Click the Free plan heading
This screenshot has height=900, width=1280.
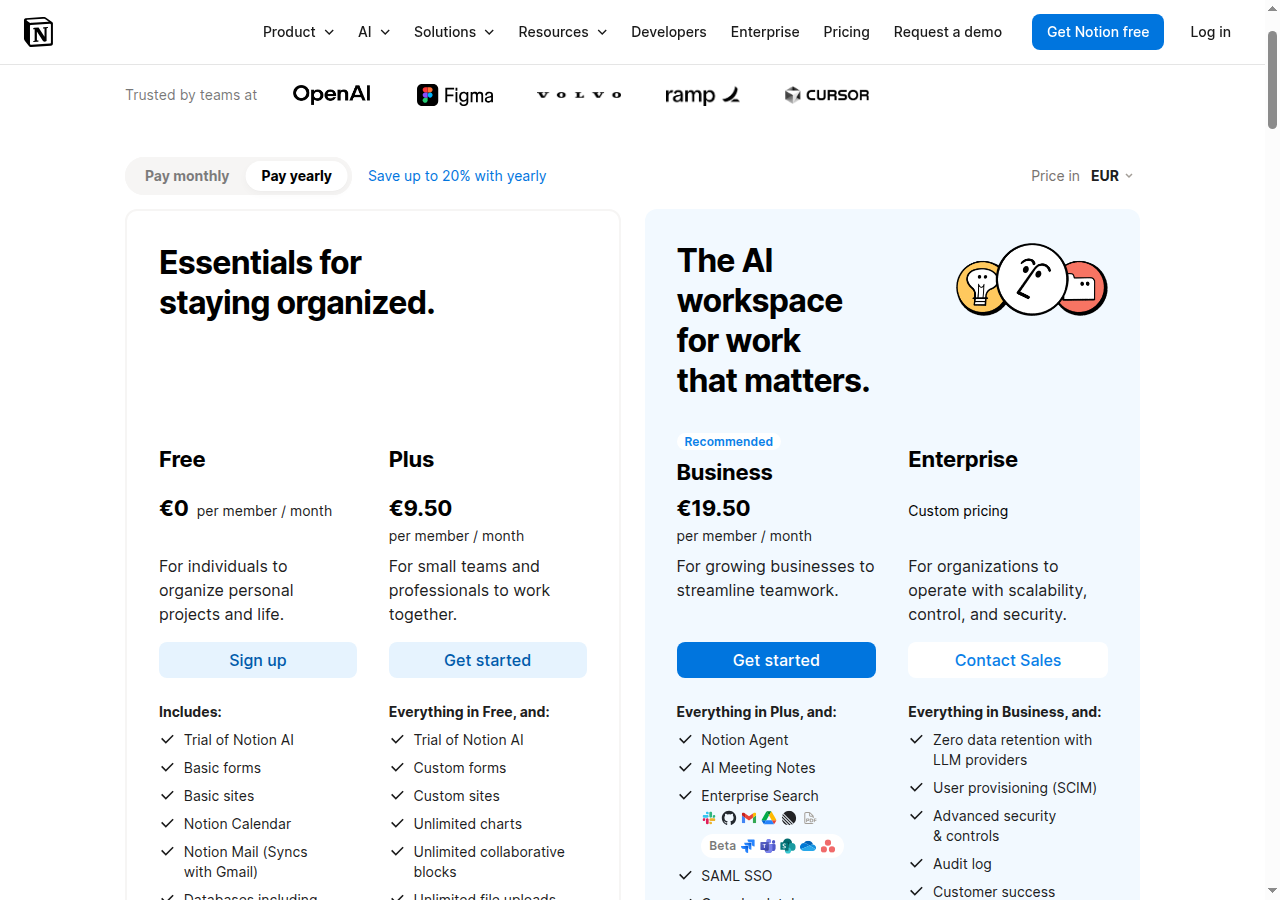pos(182,459)
